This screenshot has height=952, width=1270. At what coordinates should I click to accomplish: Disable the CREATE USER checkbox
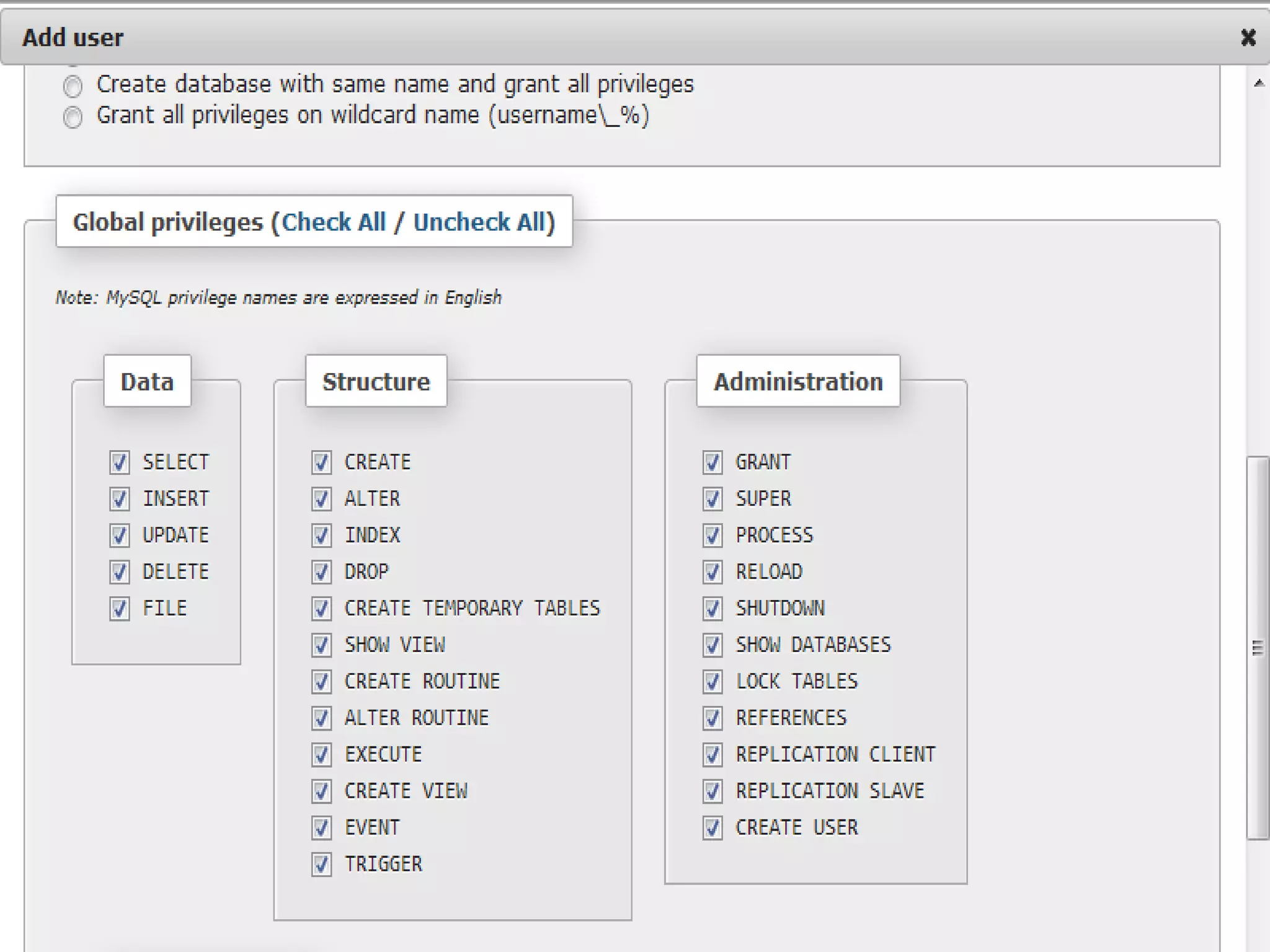tap(713, 828)
